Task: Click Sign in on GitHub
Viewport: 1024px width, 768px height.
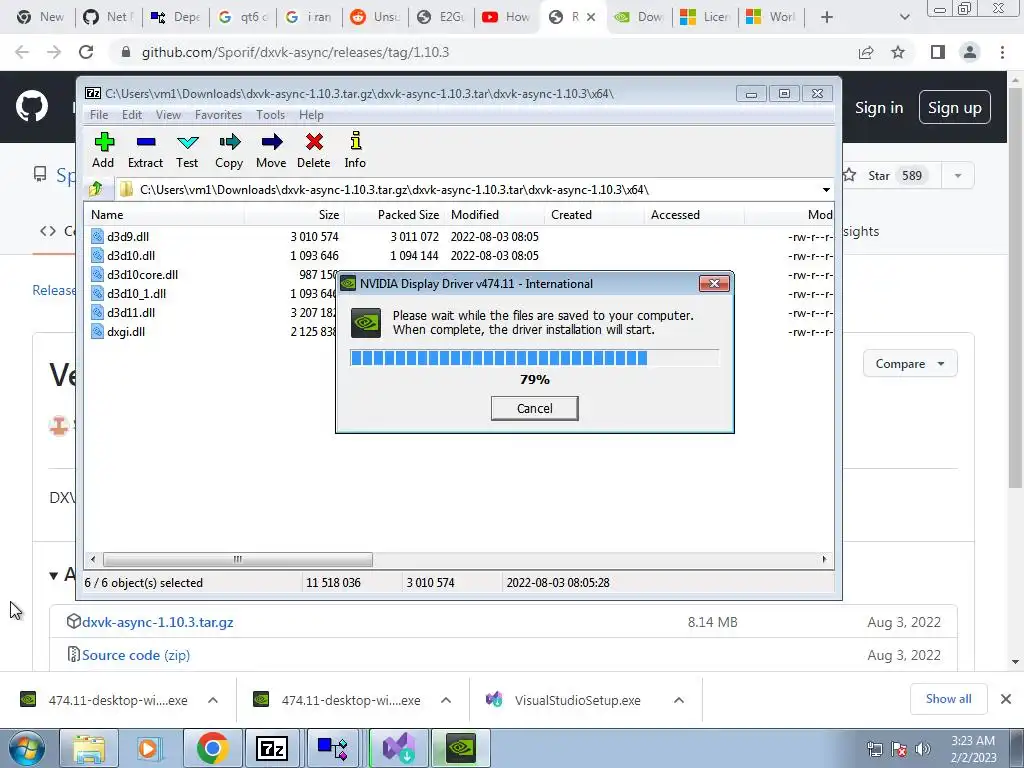Action: [879, 108]
